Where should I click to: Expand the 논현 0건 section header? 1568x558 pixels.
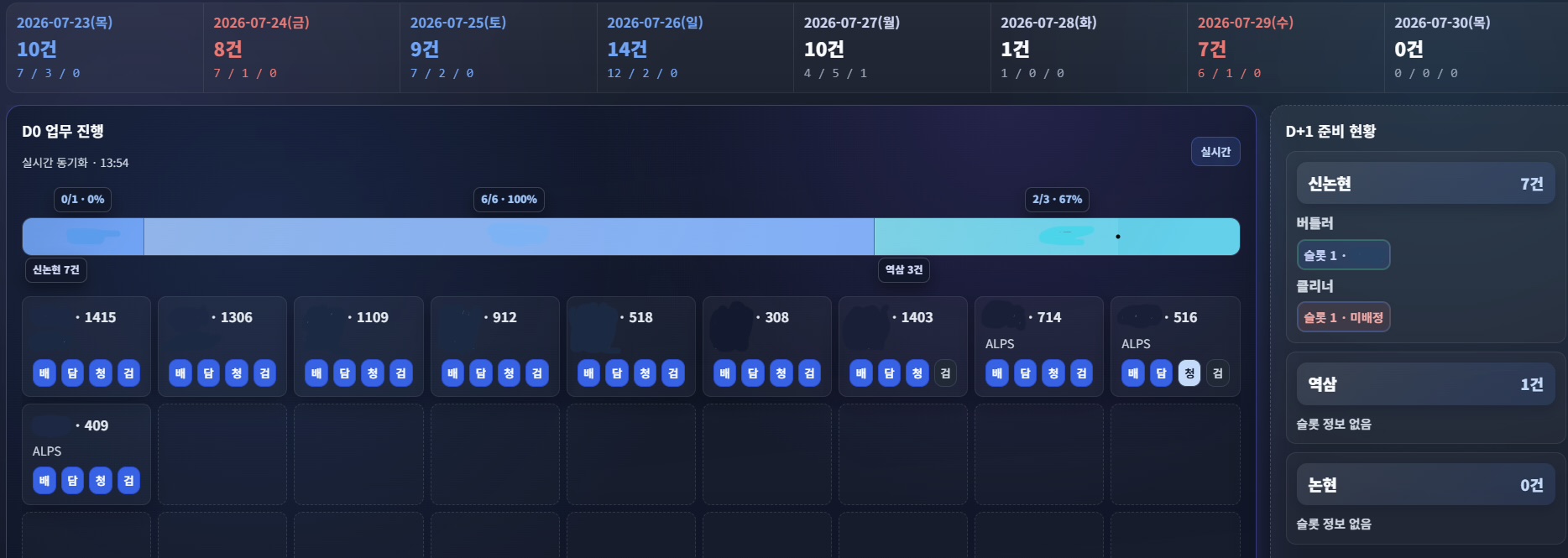[x=1425, y=485]
